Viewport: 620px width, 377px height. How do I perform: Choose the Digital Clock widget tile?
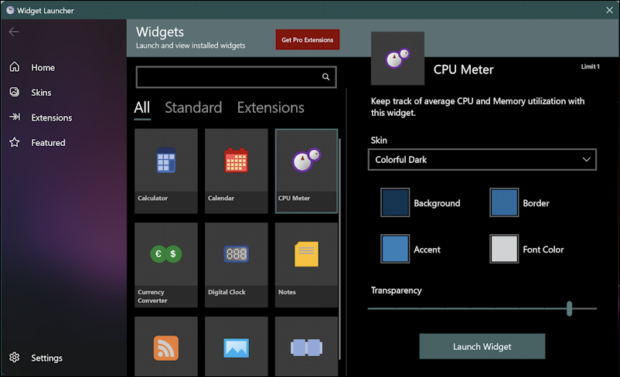236,265
